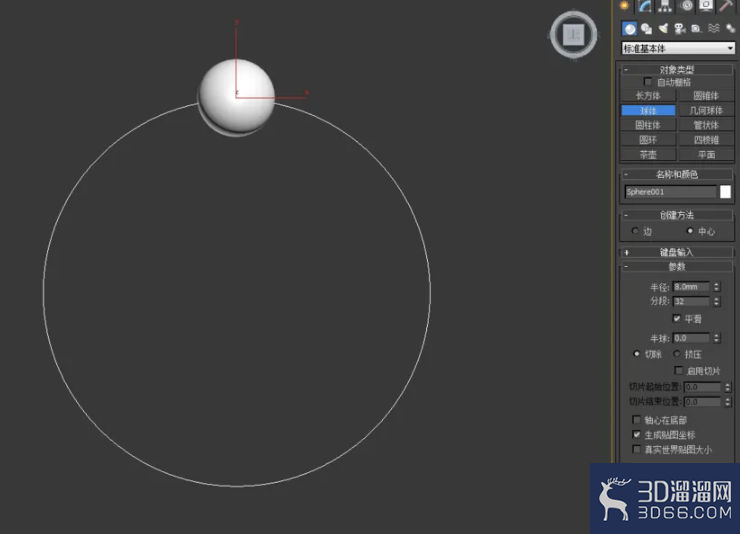The width and height of the screenshot is (740, 534).
Task: Select the Helpers category icon
Action: tap(696, 29)
